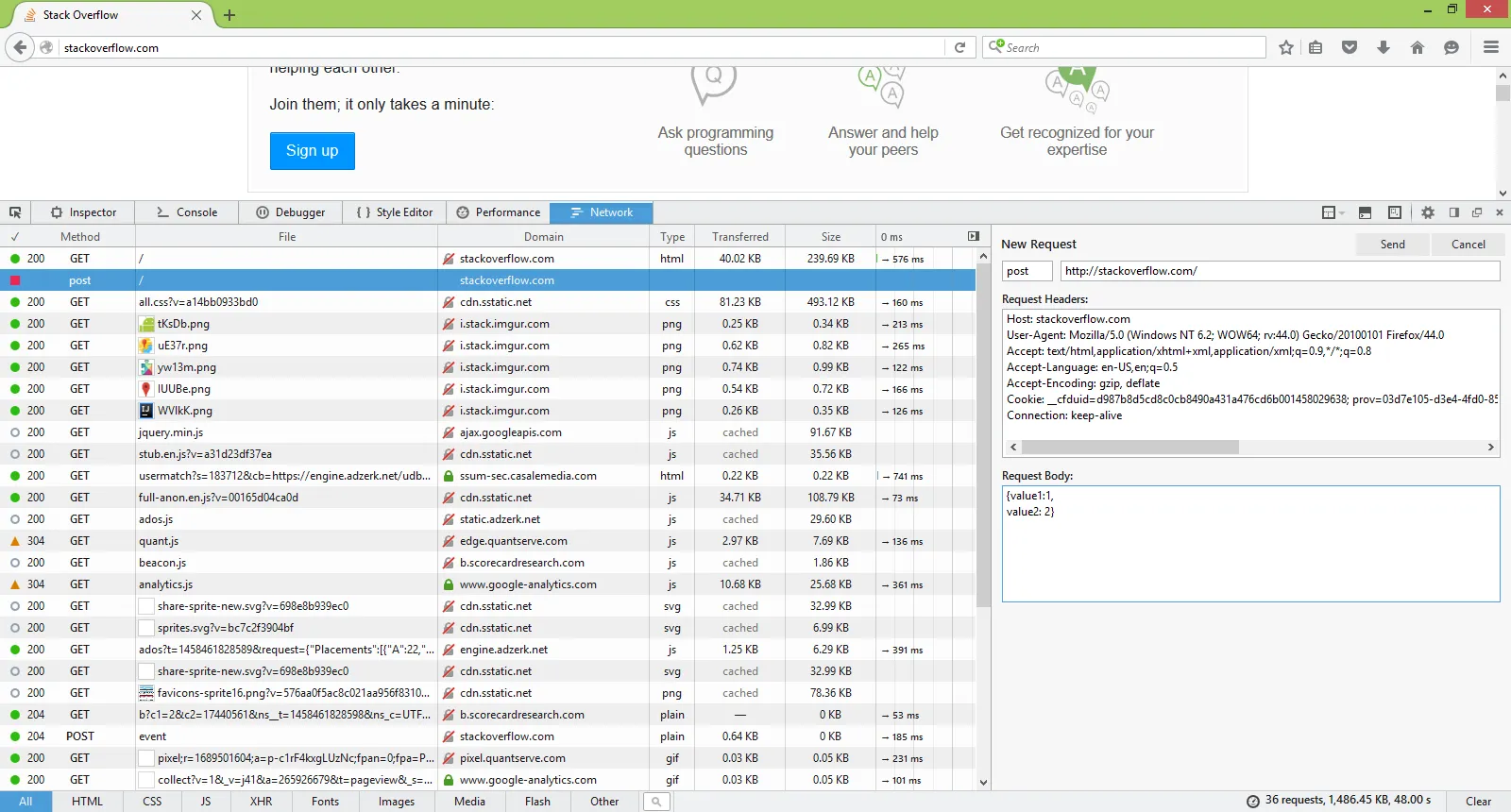Select the Network tab
Viewport: 1511px width, 812px height.
pos(602,212)
